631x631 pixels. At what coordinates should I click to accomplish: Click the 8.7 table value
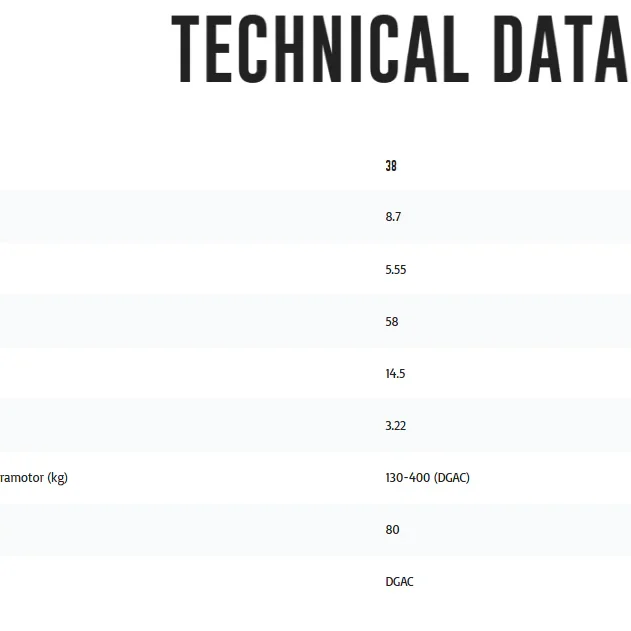393,217
